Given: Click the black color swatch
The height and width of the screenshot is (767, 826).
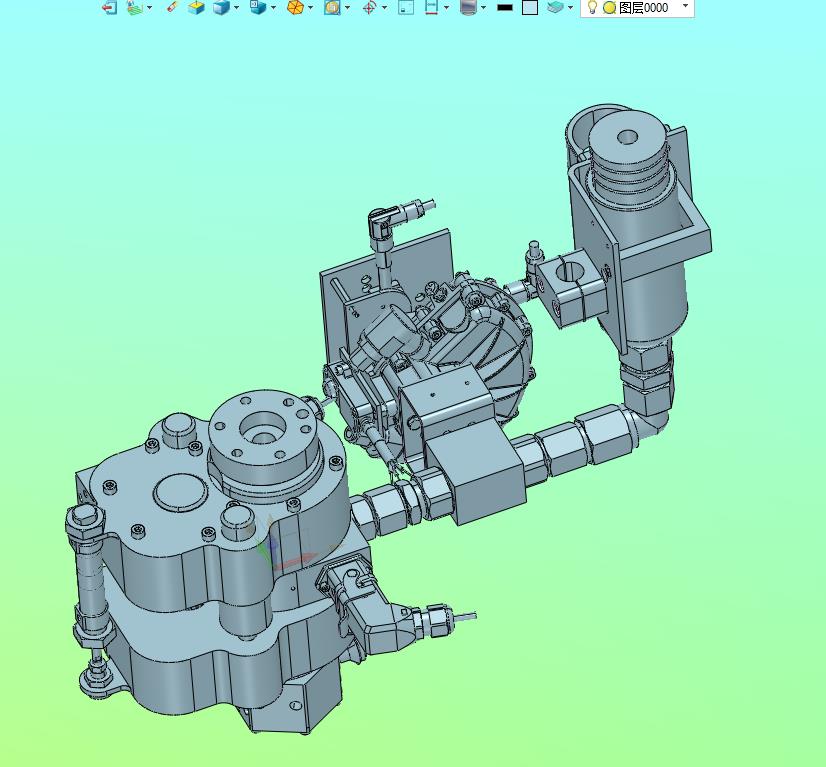Looking at the screenshot, I should [x=505, y=7].
